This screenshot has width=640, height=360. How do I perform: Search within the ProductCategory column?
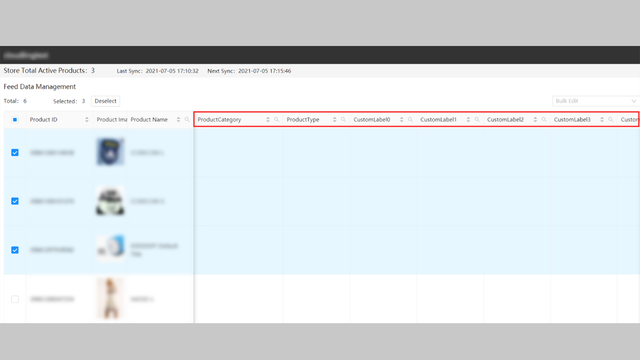(x=276, y=120)
